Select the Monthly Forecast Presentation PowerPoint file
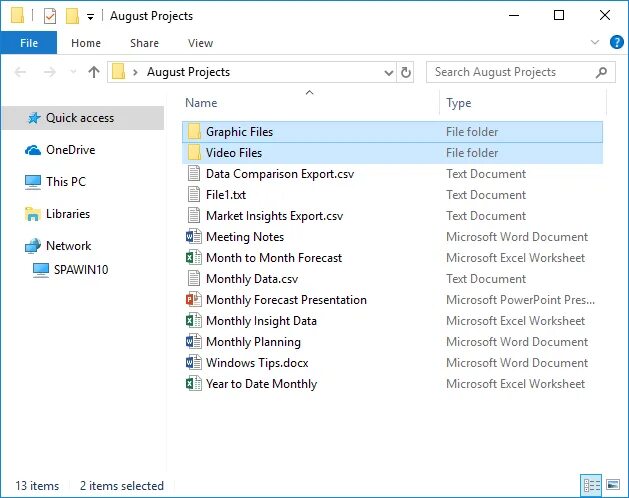This screenshot has width=629, height=498. coord(286,300)
